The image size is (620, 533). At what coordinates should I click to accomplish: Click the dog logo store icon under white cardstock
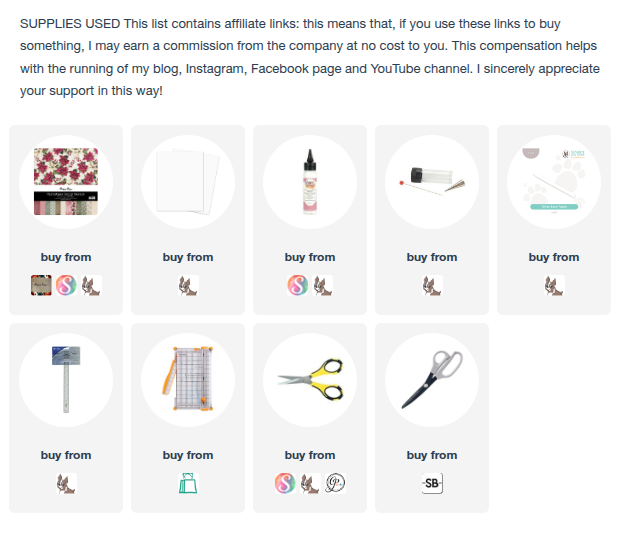click(188, 286)
